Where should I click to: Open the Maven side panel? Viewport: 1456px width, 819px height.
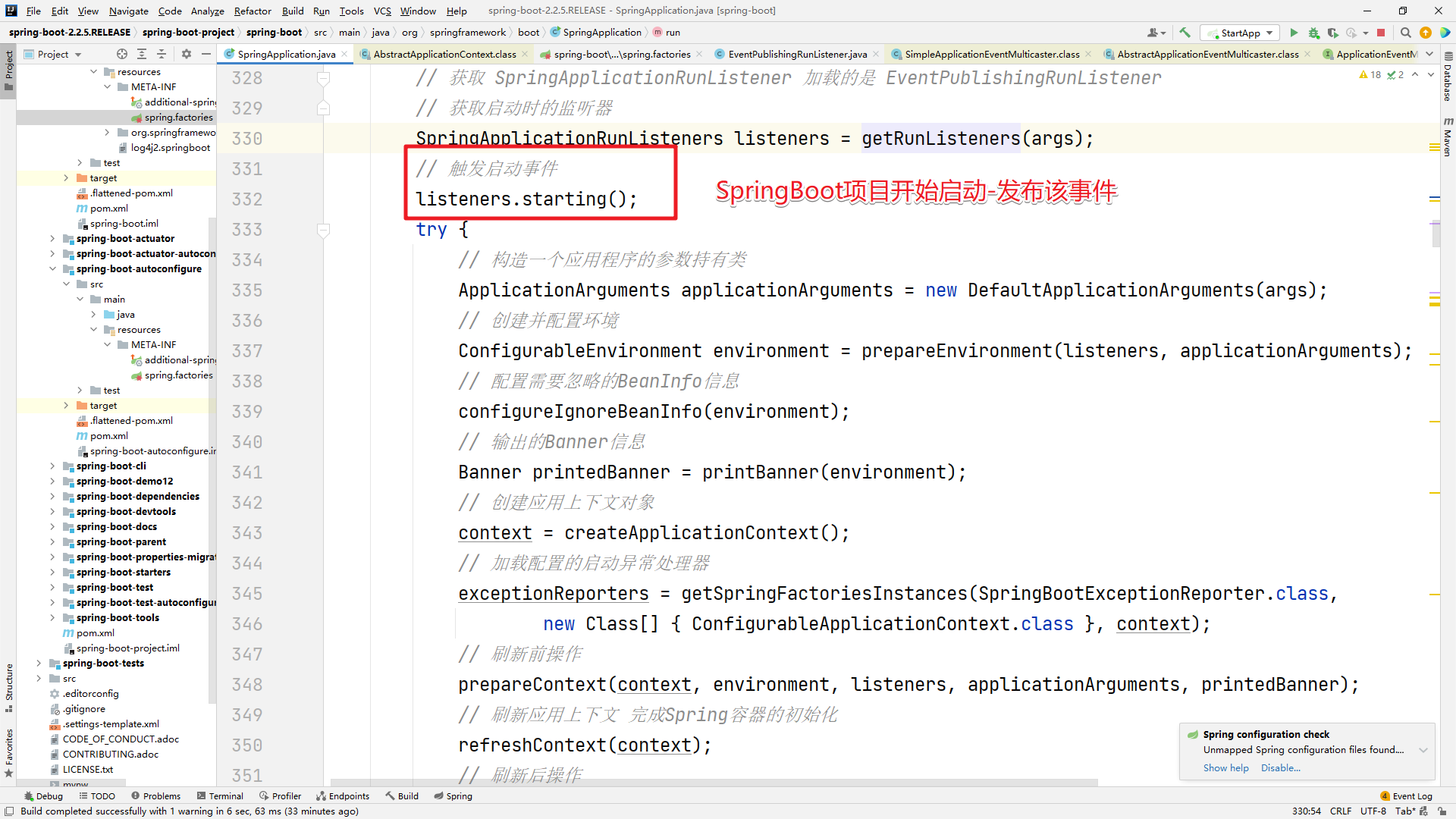(1448, 137)
